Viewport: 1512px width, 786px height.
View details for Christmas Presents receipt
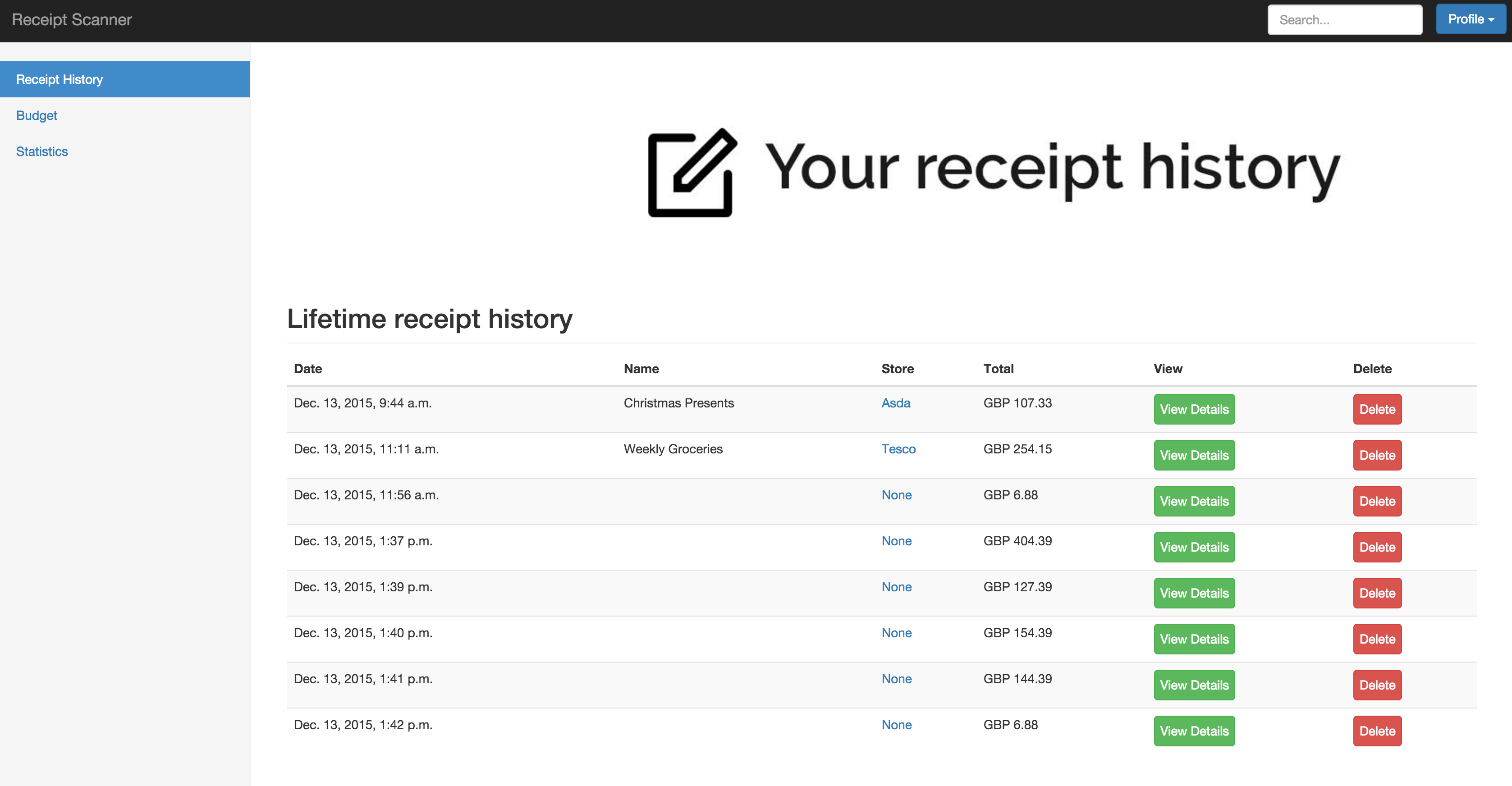coord(1193,409)
